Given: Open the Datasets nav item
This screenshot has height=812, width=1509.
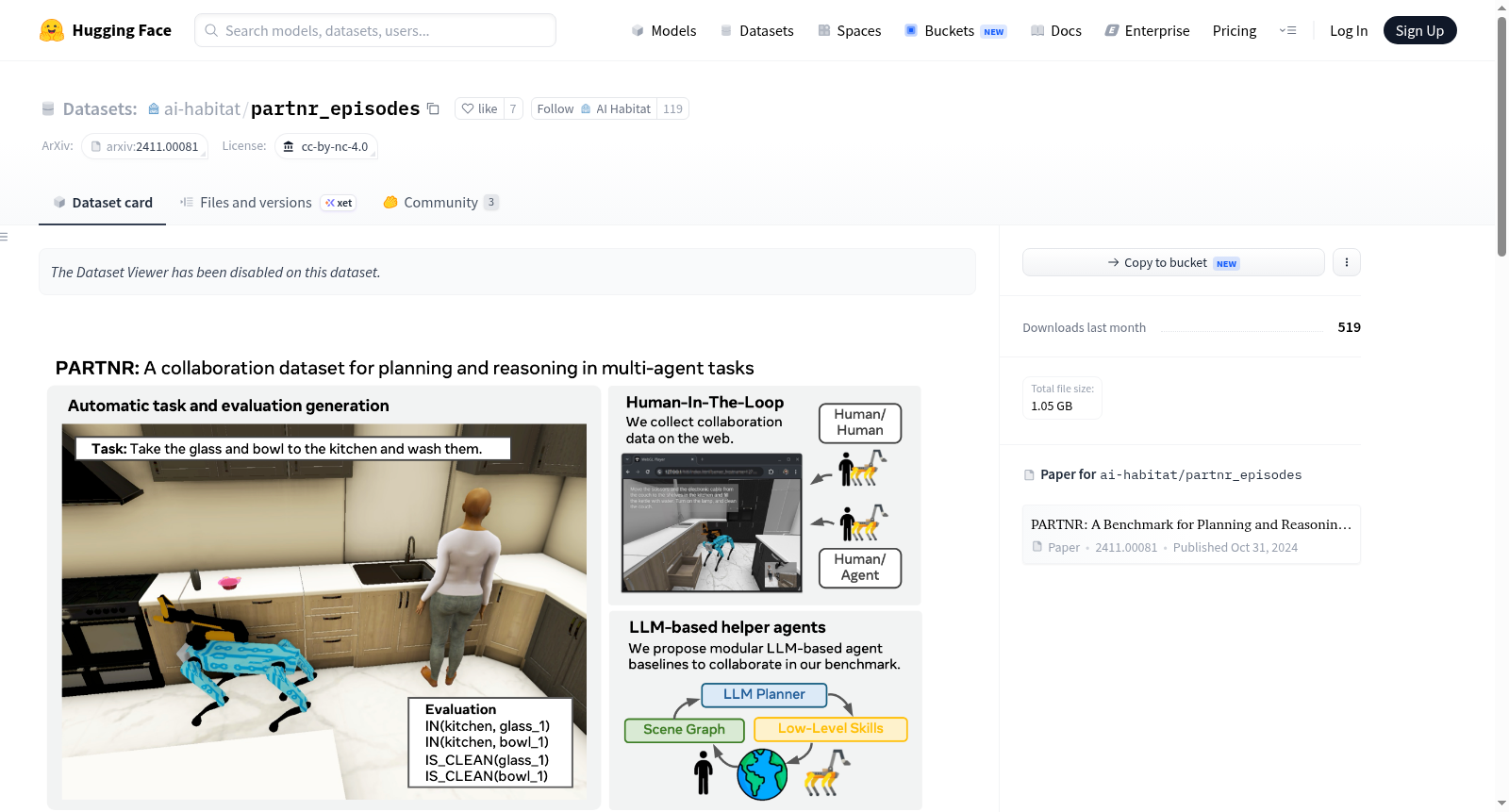Looking at the screenshot, I should click(x=756, y=30).
